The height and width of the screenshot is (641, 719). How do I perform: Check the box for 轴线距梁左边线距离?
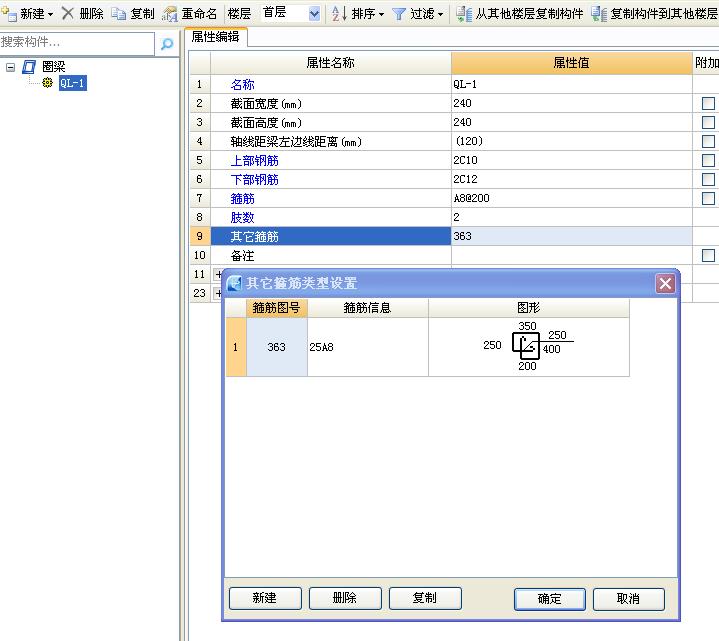708,141
